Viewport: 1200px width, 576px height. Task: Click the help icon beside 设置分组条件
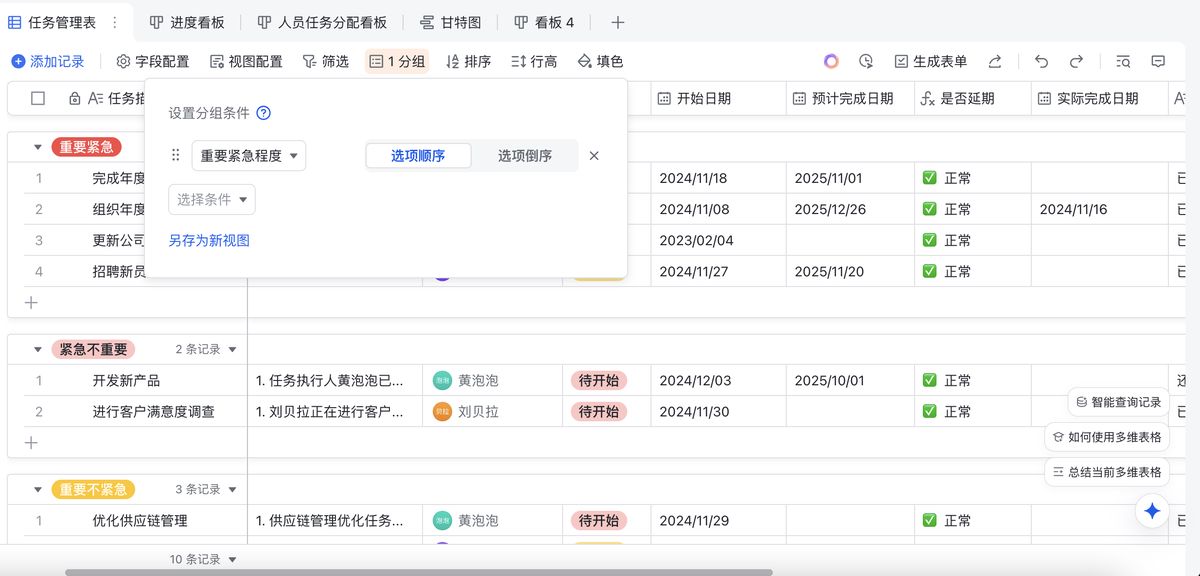(264, 113)
